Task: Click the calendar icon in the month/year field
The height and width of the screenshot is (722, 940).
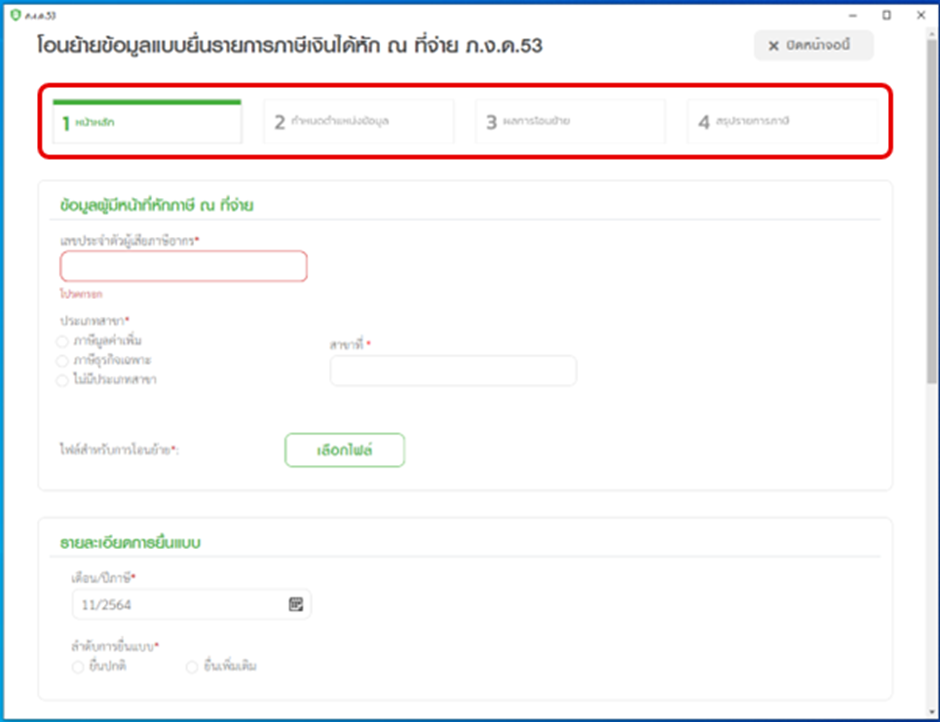Action: (296, 604)
